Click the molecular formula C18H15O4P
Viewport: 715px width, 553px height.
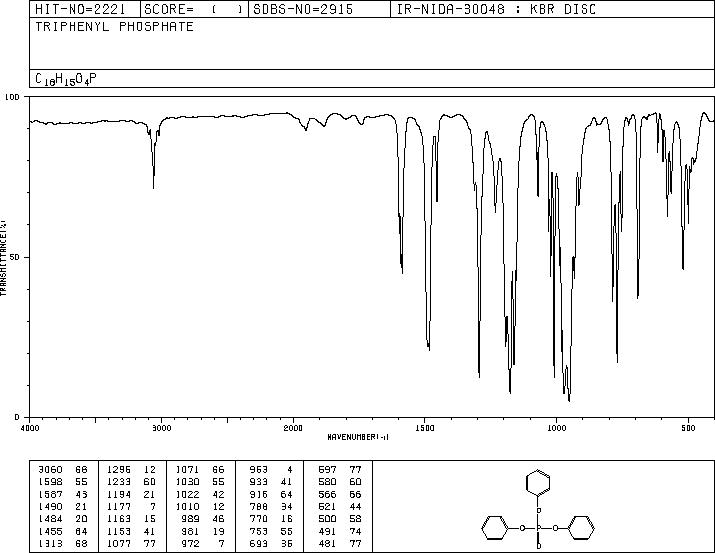pos(66,79)
